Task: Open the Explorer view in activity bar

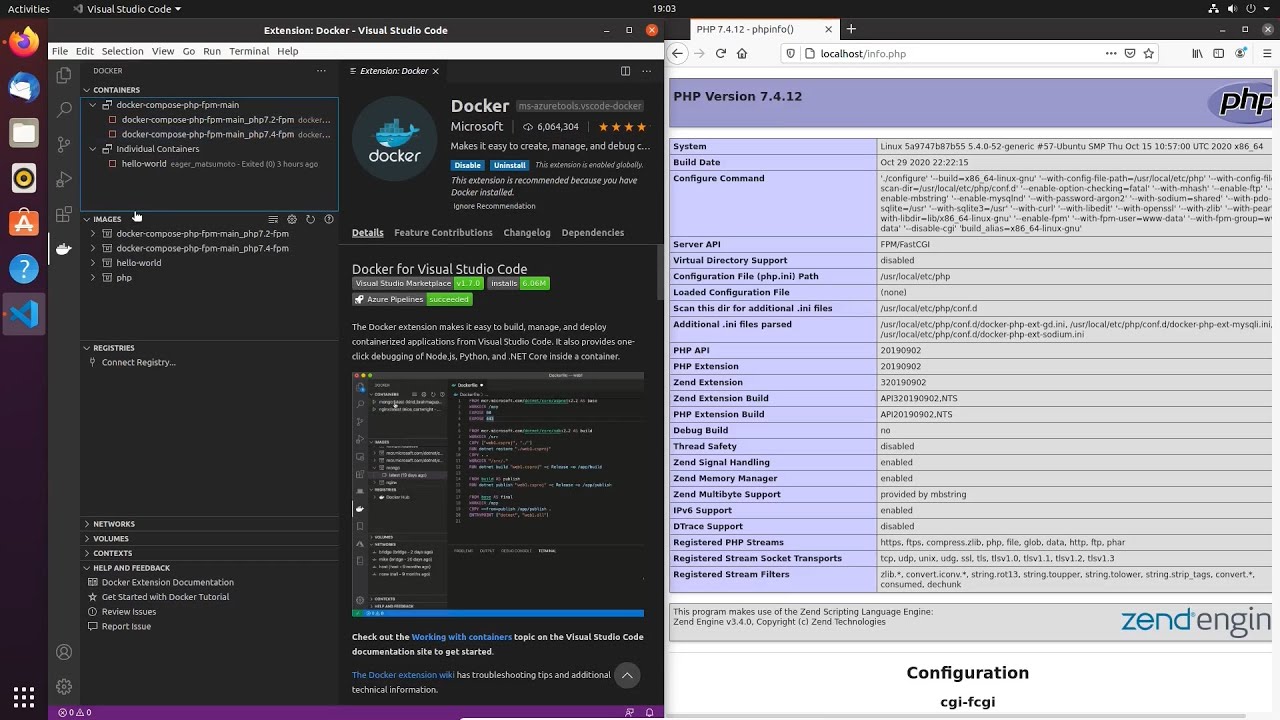Action: point(64,75)
